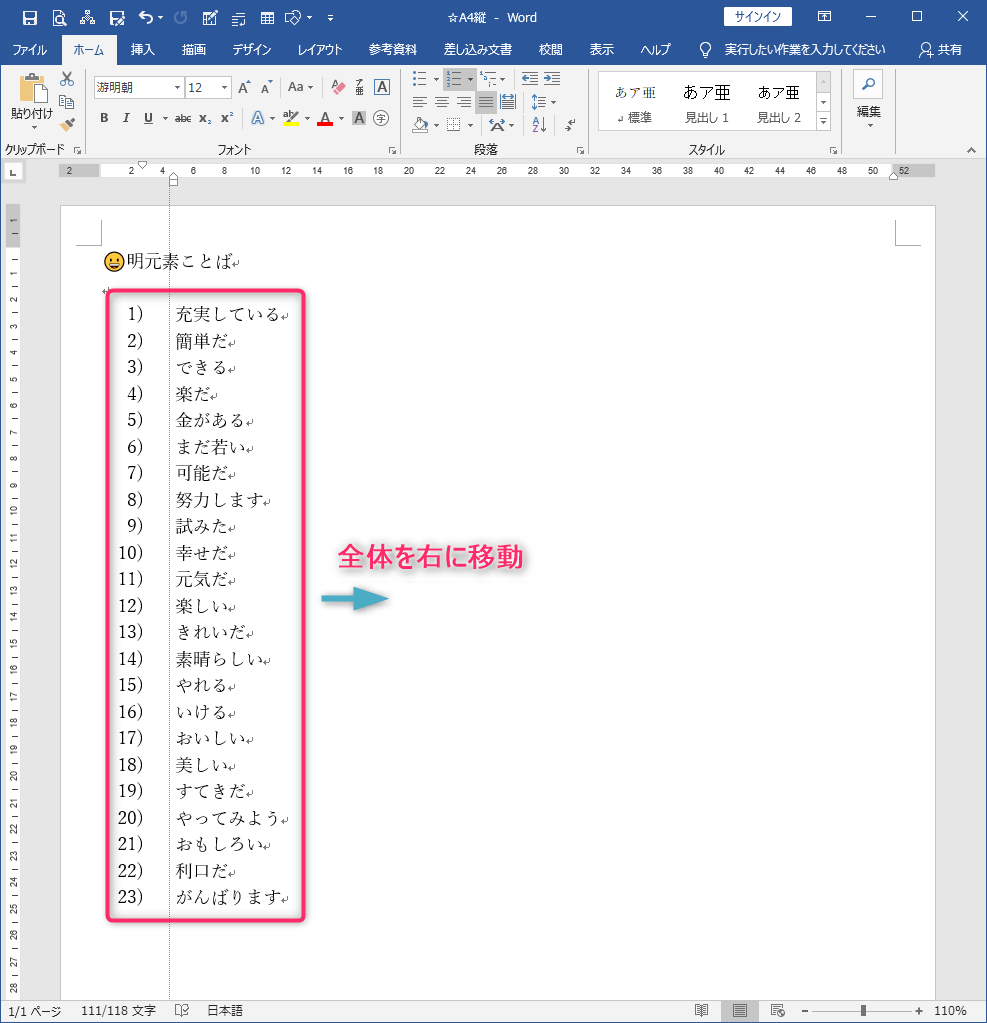Viewport: 987px width, 1023px height.
Task: Click the zoom slider handle
Action: [863, 1011]
